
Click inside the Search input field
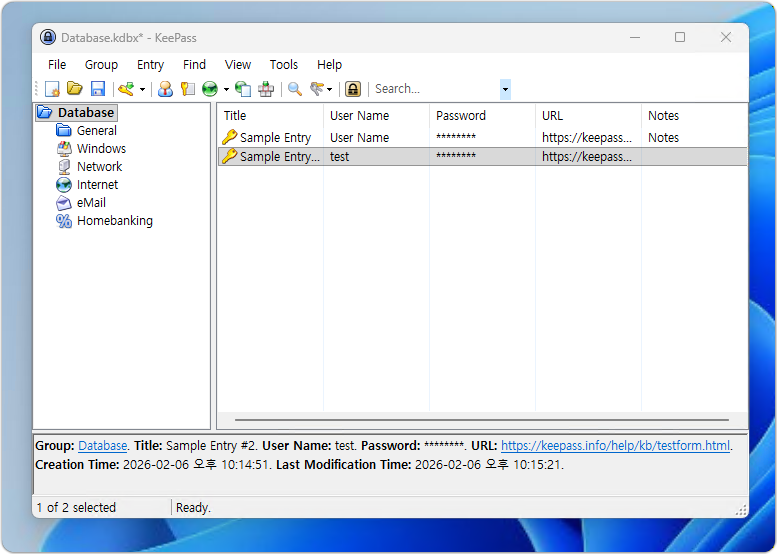click(433, 89)
